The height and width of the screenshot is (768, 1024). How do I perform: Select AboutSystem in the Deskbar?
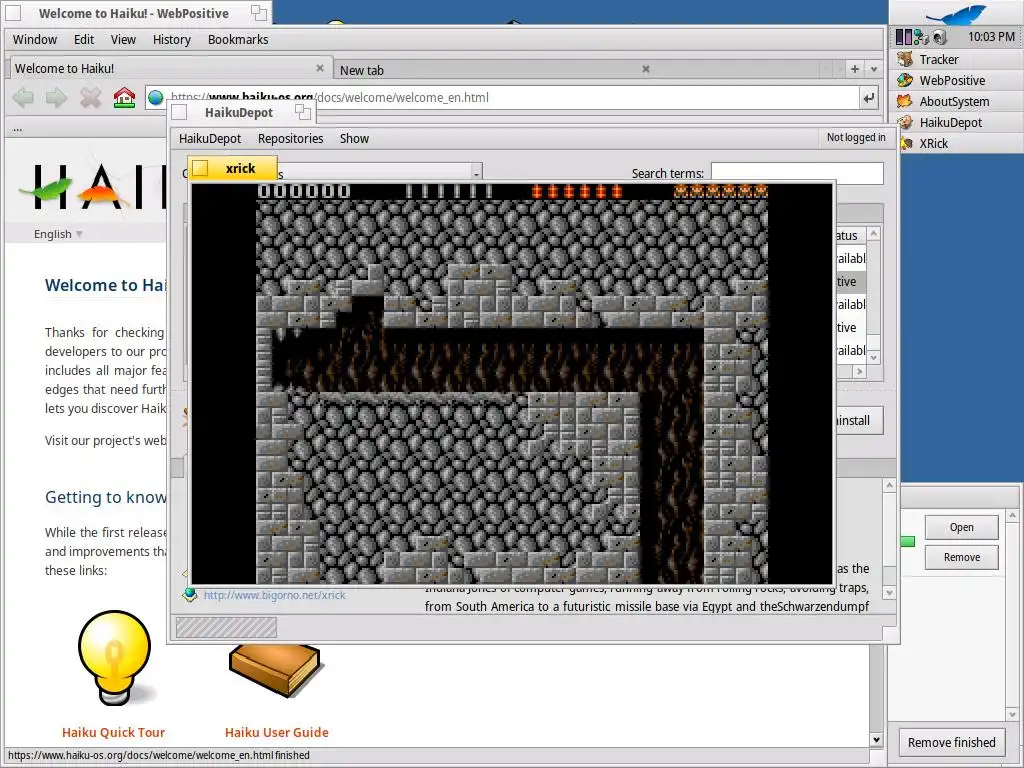tap(956, 101)
